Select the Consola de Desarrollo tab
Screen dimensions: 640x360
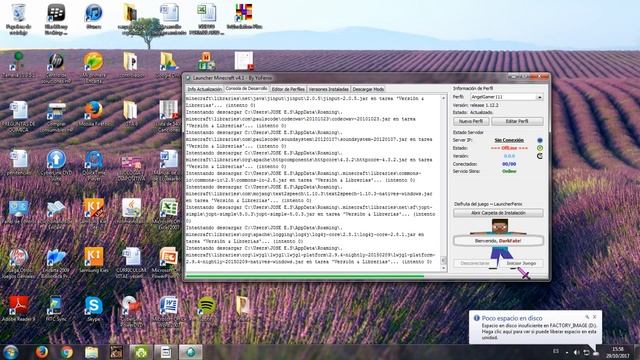tap(246, 88)
